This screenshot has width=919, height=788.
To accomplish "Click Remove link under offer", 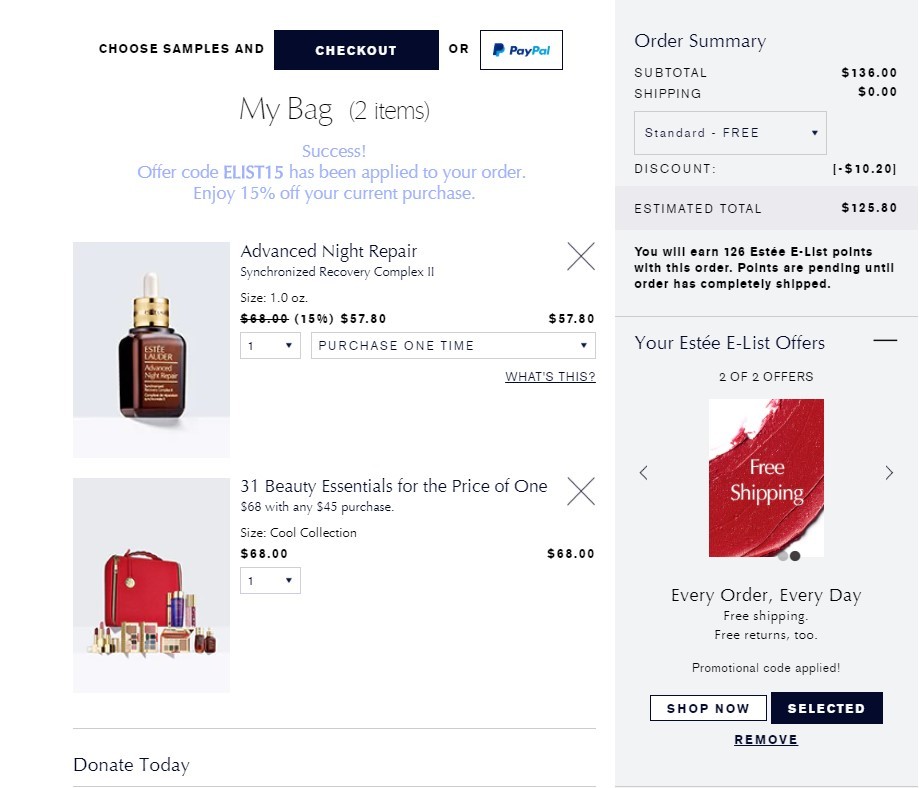I will (x=766, y=739).
